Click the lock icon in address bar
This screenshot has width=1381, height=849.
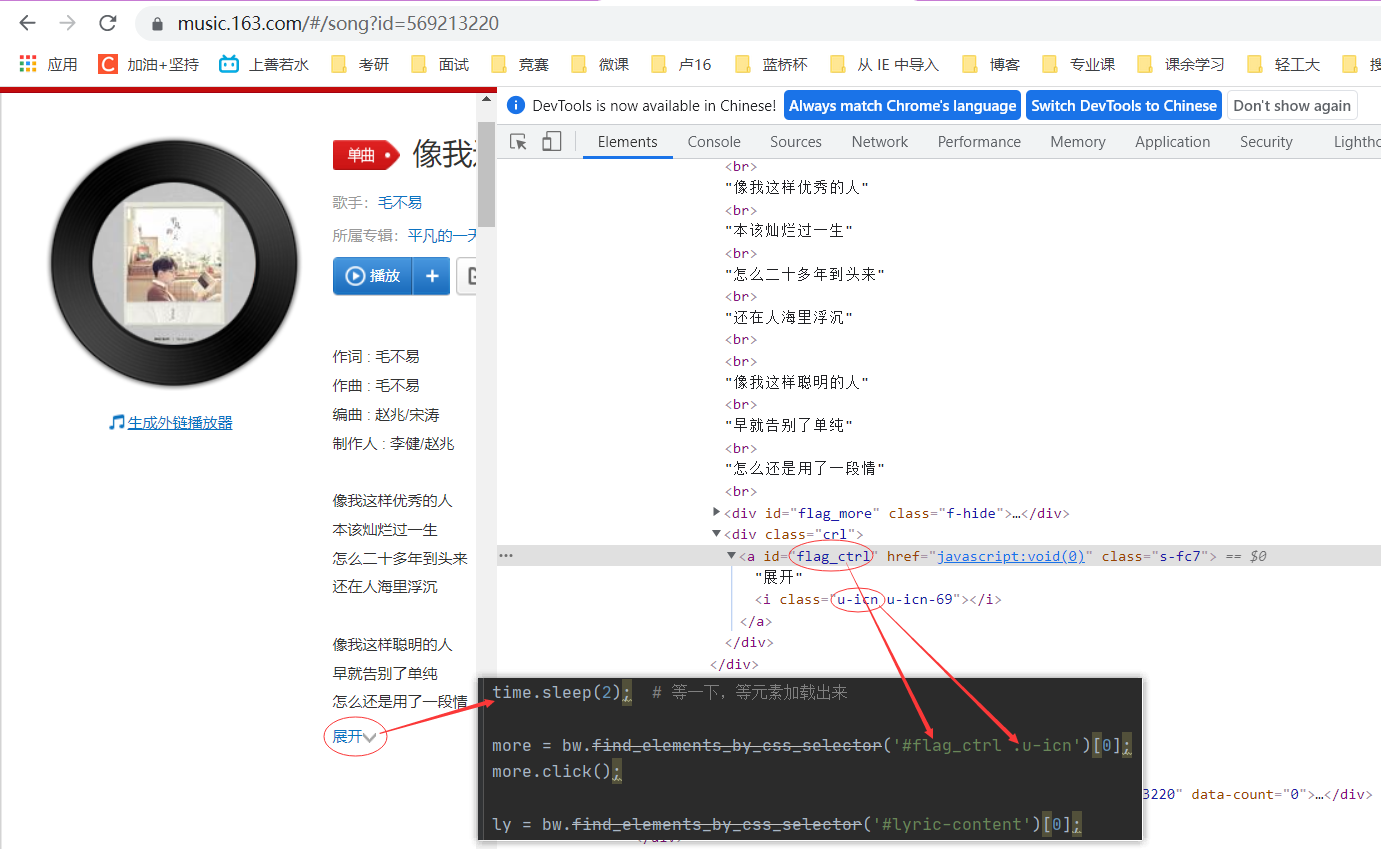156,23
